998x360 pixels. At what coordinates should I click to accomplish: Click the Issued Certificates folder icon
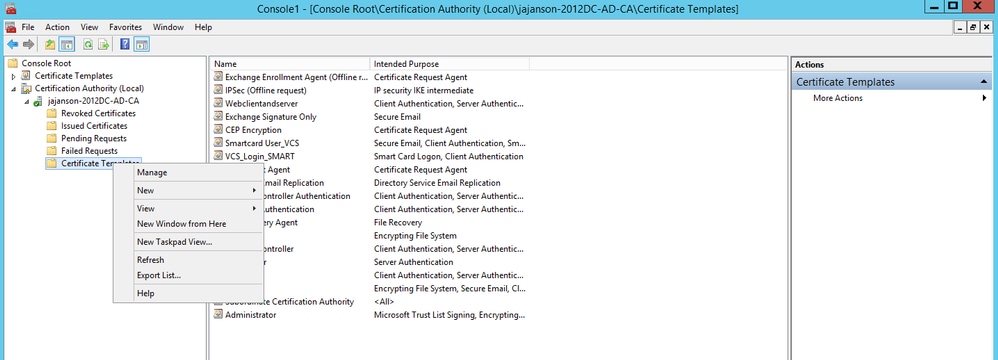[x=52, y=126]
